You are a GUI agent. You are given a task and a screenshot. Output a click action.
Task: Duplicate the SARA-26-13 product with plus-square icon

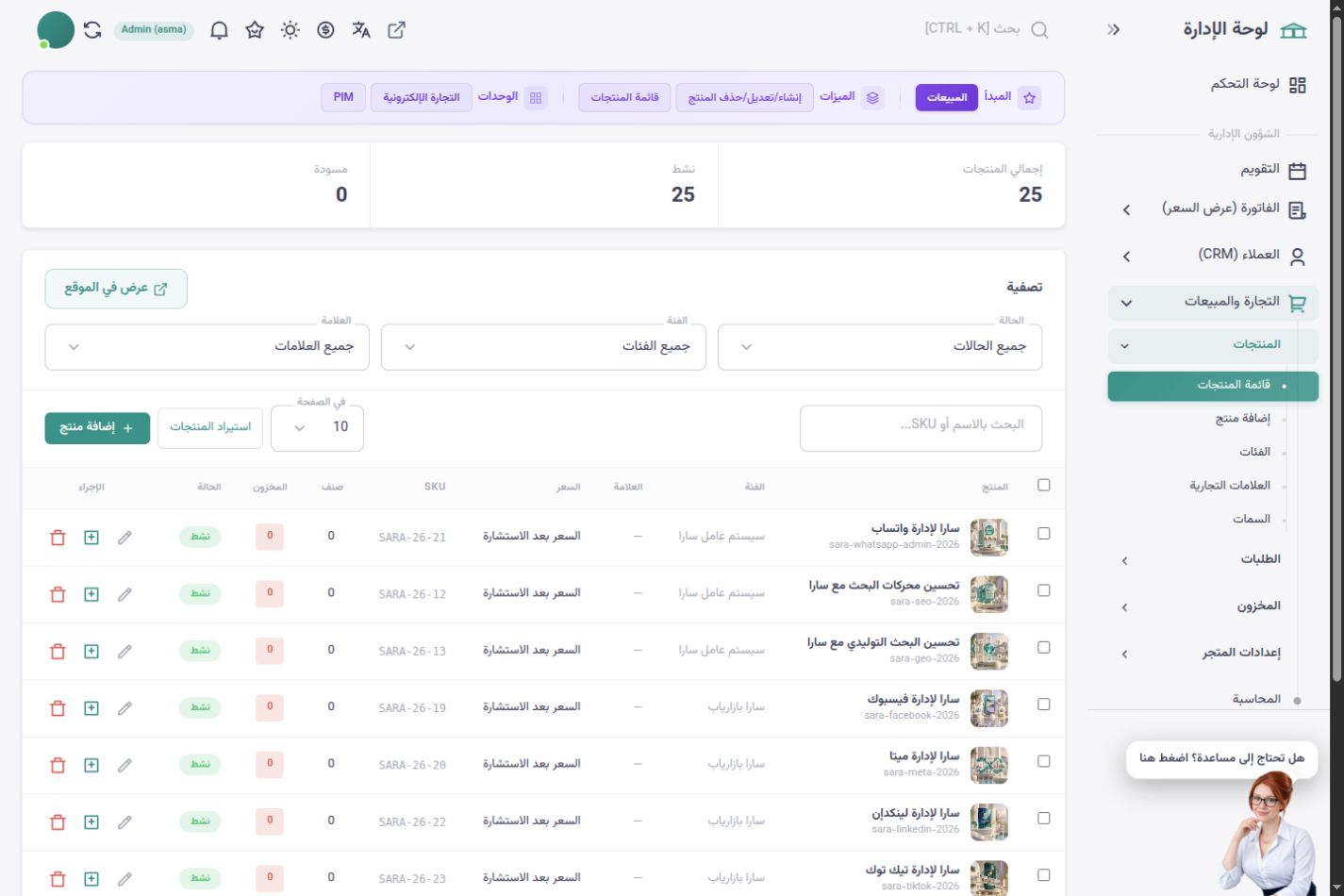pyautogui.click(x=91, y=651)
